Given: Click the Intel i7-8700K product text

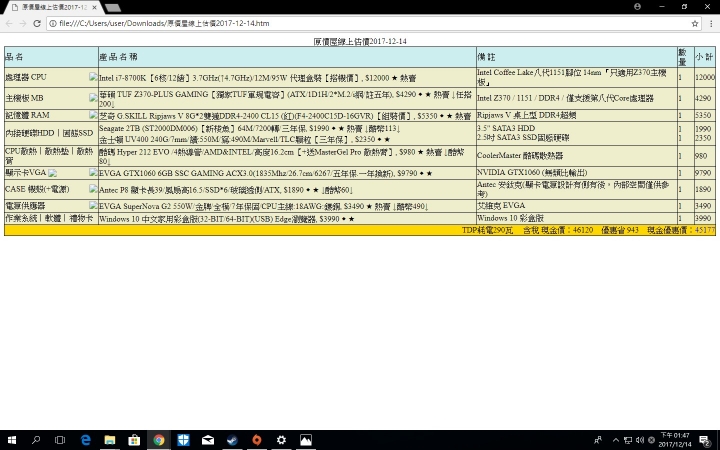Looking at the screenshot, I should point(258,78).
